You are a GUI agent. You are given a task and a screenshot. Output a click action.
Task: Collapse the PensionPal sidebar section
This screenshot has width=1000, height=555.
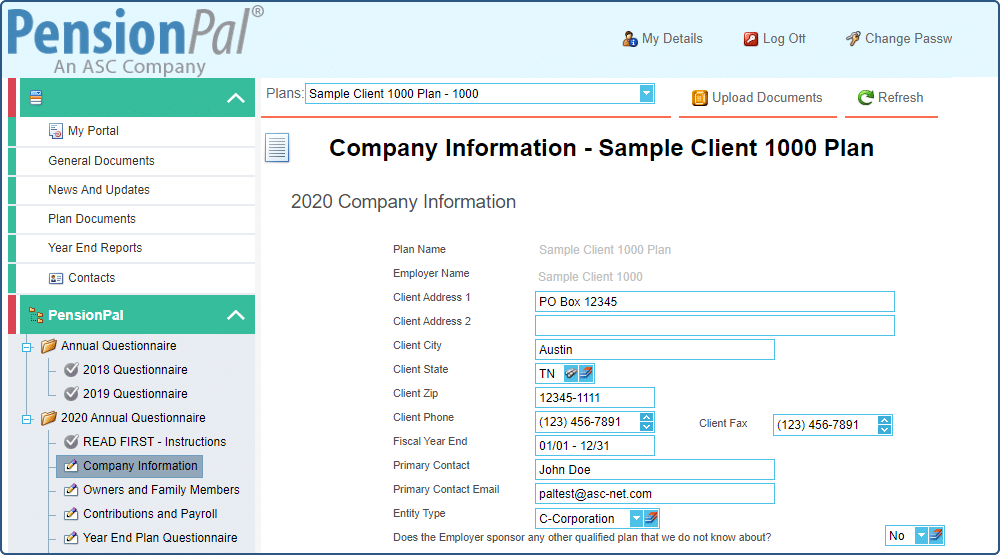[236, 315]
